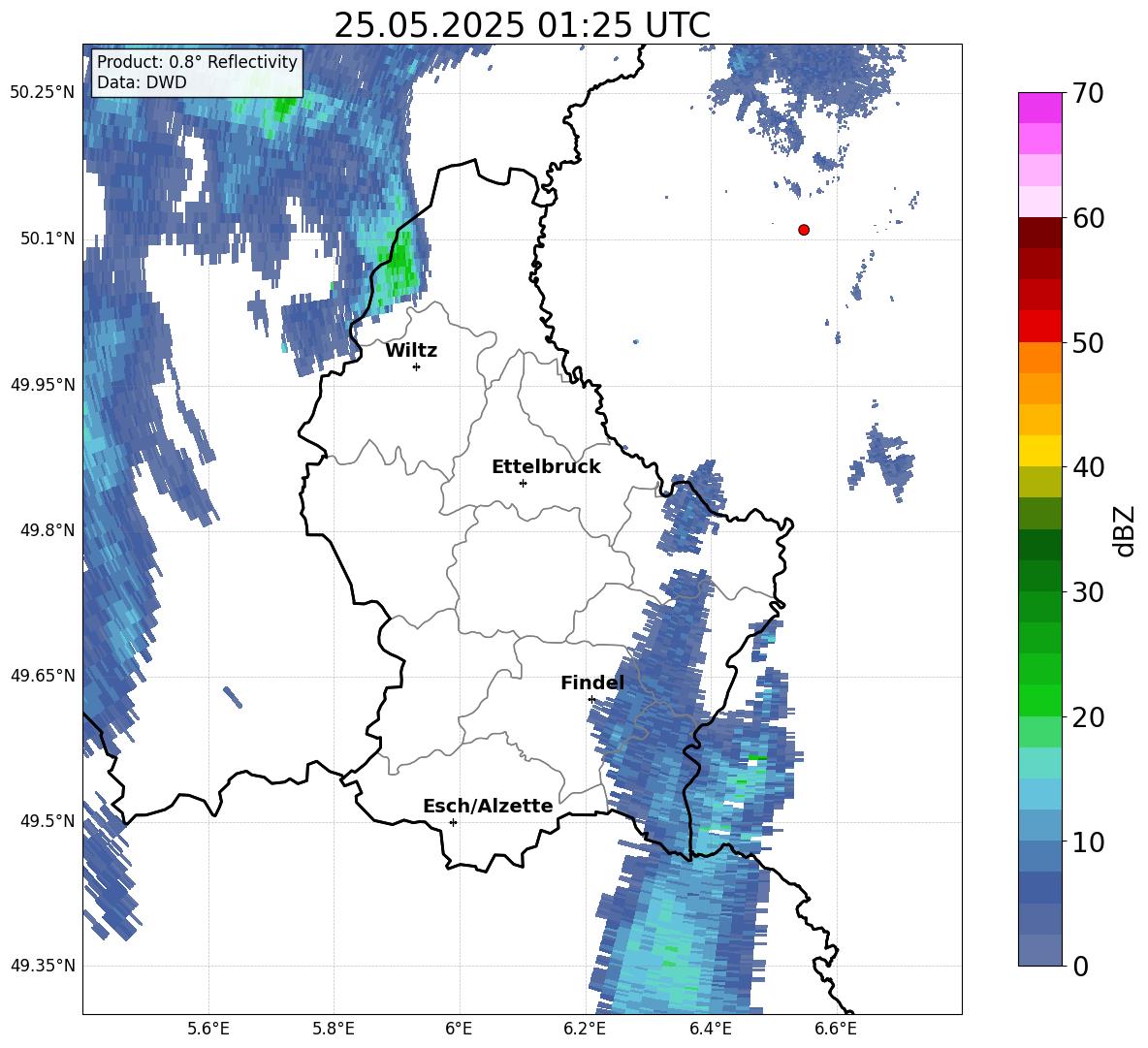The image size is (1148, 1048).
Task: Click 'Product: 0.8° Reflectivity' text in legend box
Action: [x=197, y=61]
